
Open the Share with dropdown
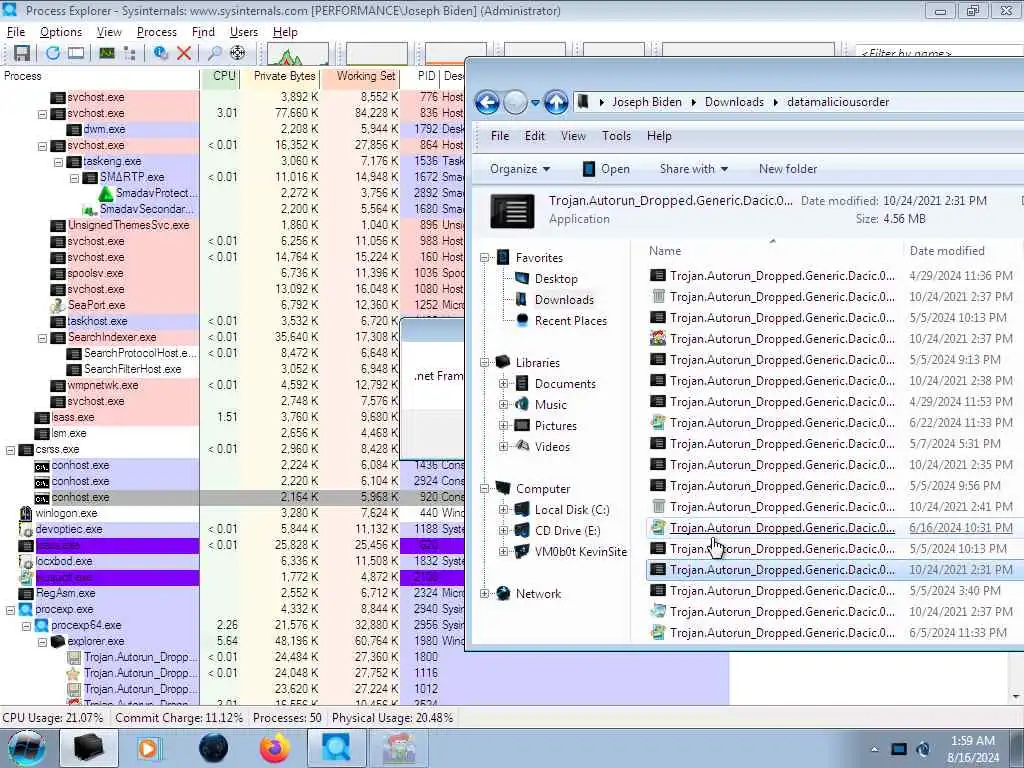pyautogui.click(x=694, y=169)
